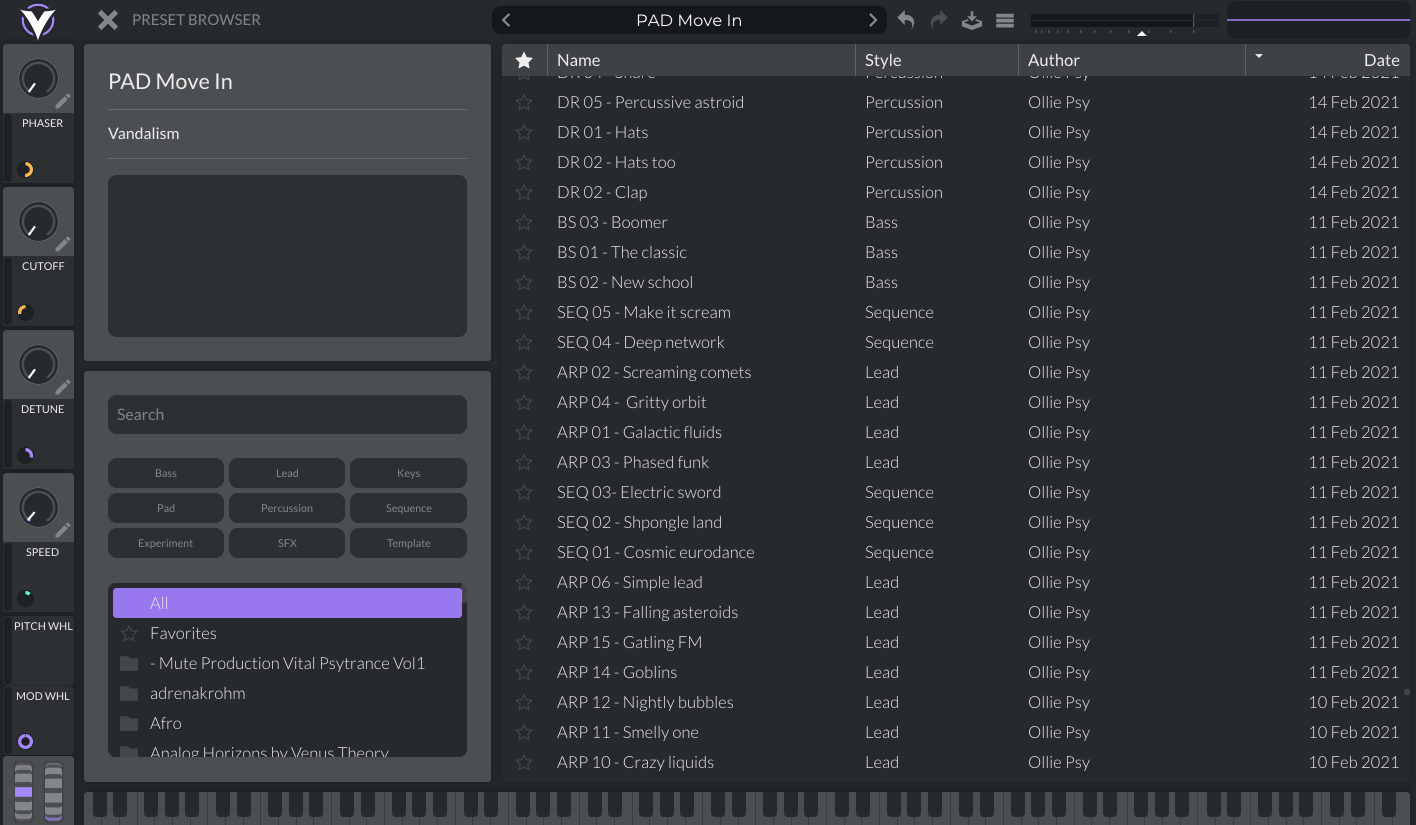Click the sort direction triangle above the Date column
The height and width of the screenshot is (825, 1416).
[1259, 58]
